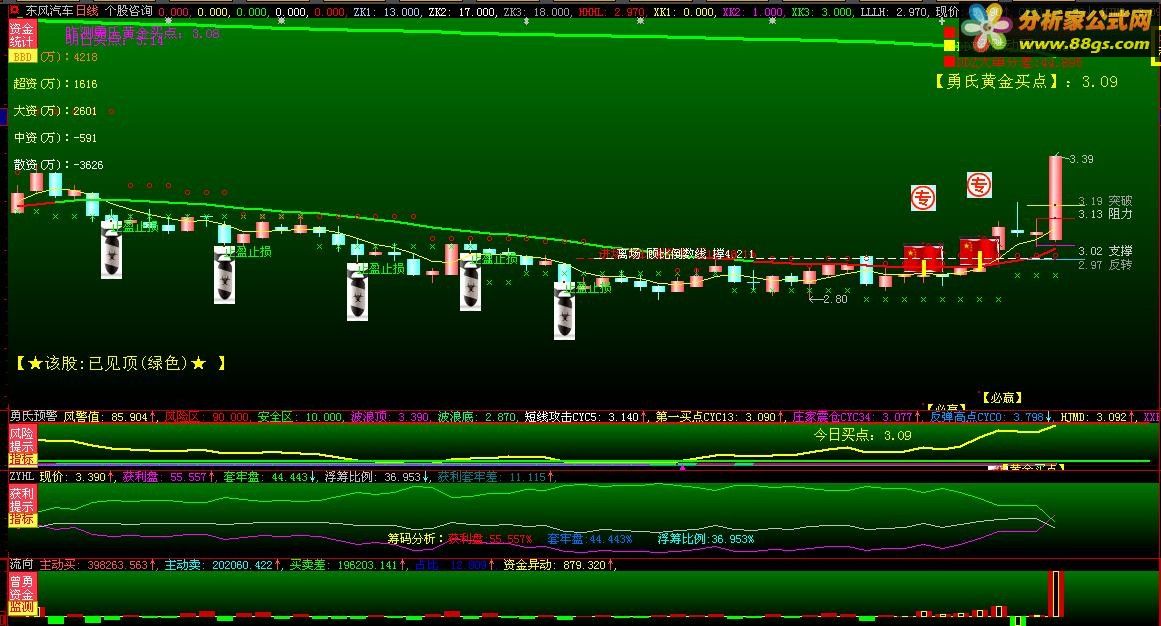Click the tallest red capital-flow bar
The height and width of the screenshot is (626, 1161).
[1057, 593]
